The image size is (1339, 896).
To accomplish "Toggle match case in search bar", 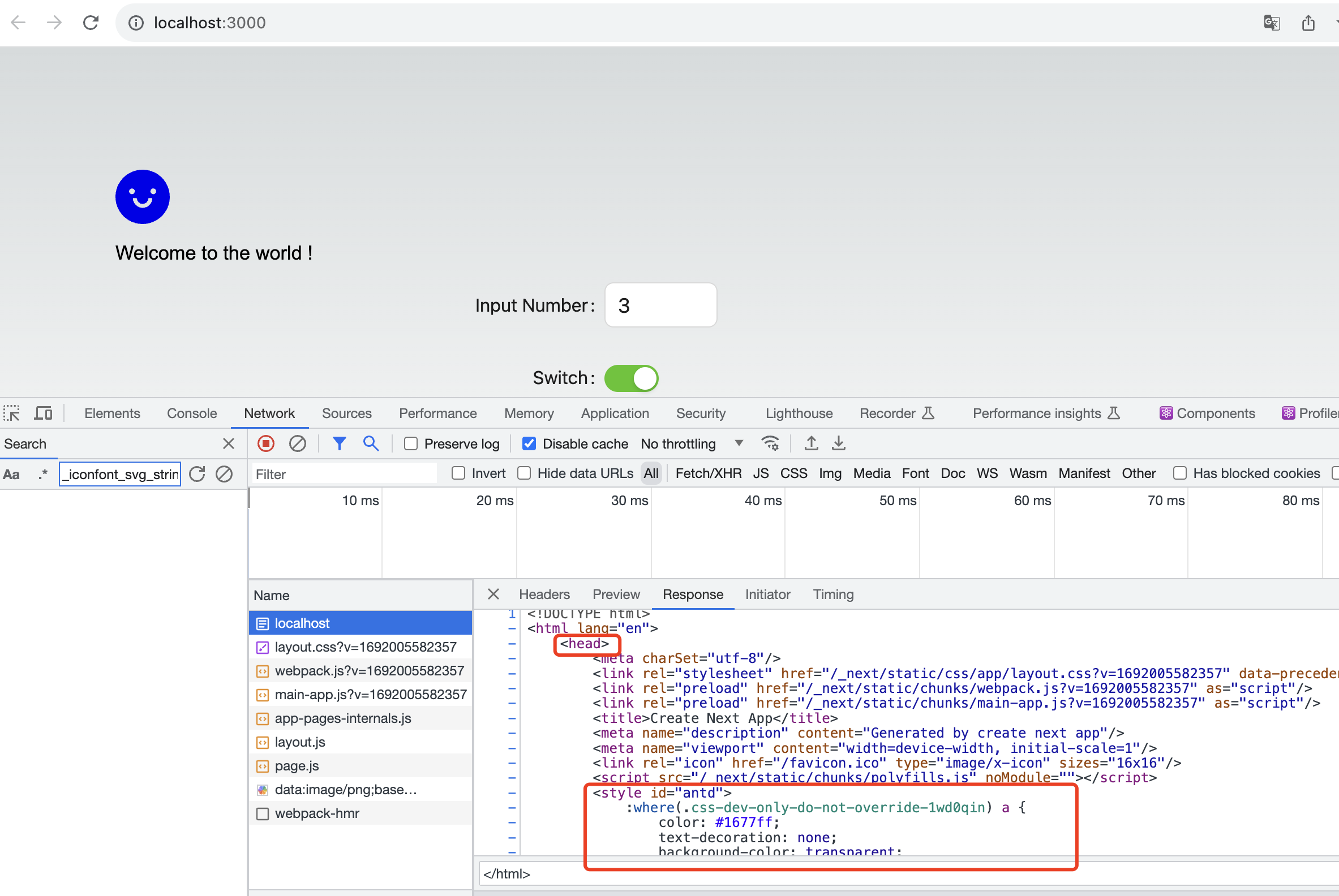I will (12, 473).
